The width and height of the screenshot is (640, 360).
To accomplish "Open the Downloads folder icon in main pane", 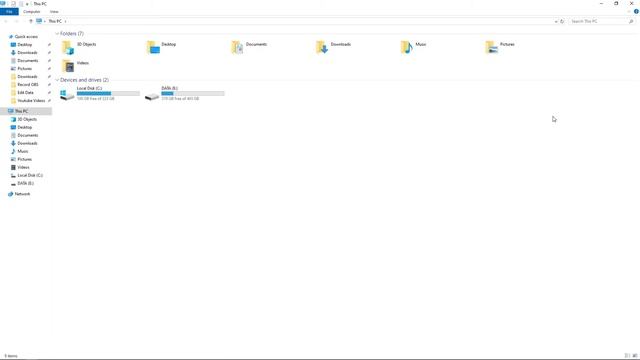I will click(x=322, y=47).
